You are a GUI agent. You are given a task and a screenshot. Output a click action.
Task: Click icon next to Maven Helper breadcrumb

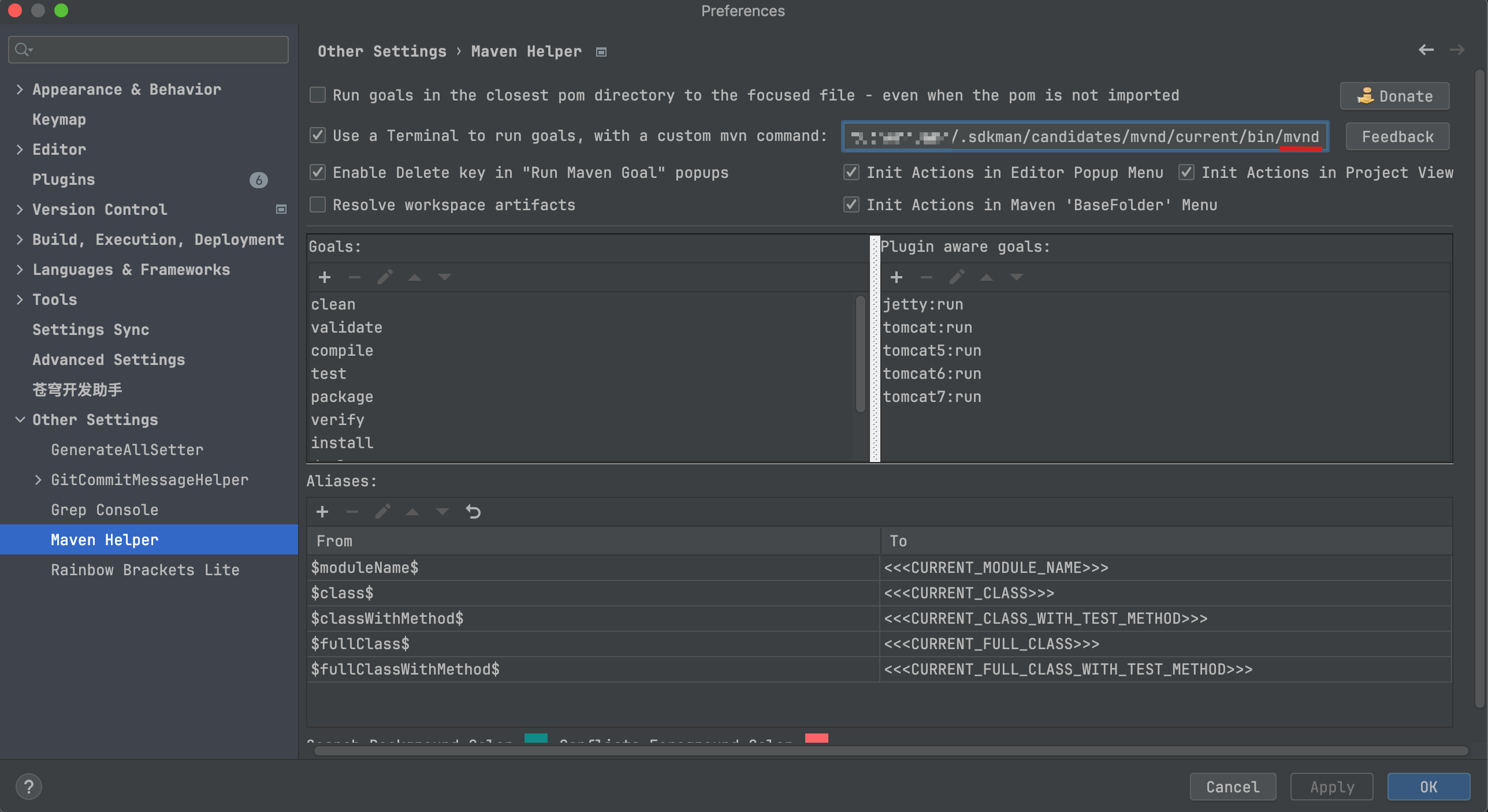601,52
